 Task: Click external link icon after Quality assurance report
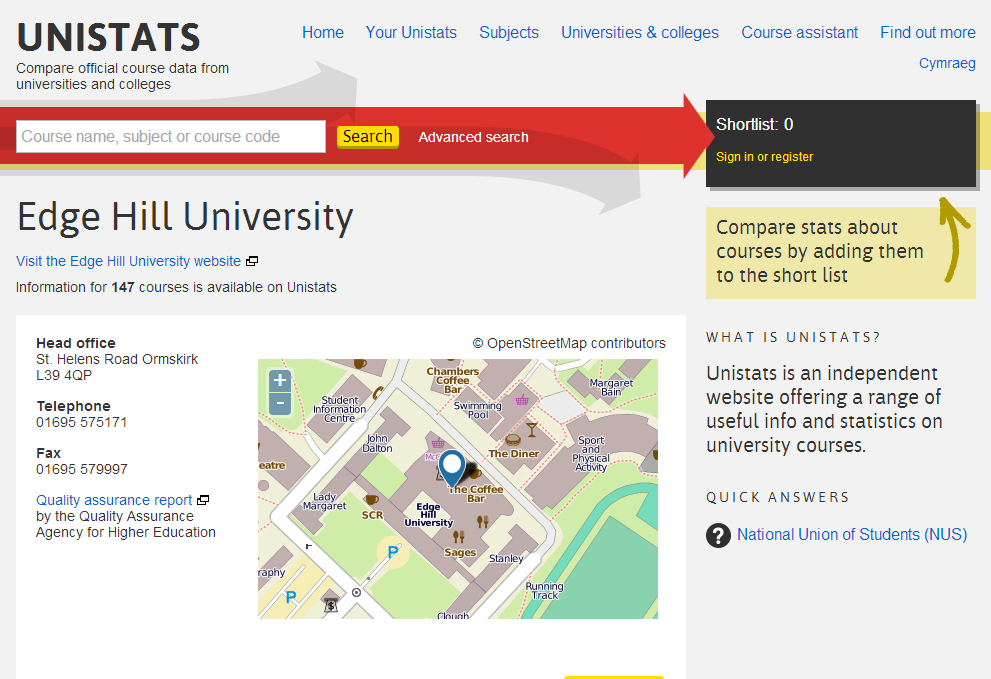[203, 500]
